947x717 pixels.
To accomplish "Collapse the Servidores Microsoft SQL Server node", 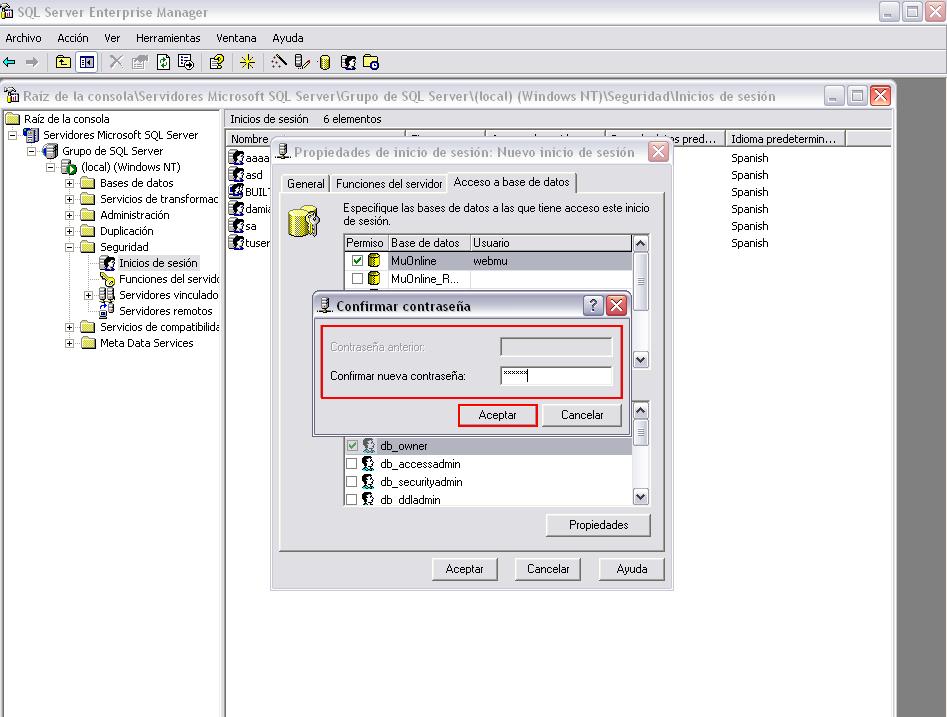I will click(x=12, y=135).
